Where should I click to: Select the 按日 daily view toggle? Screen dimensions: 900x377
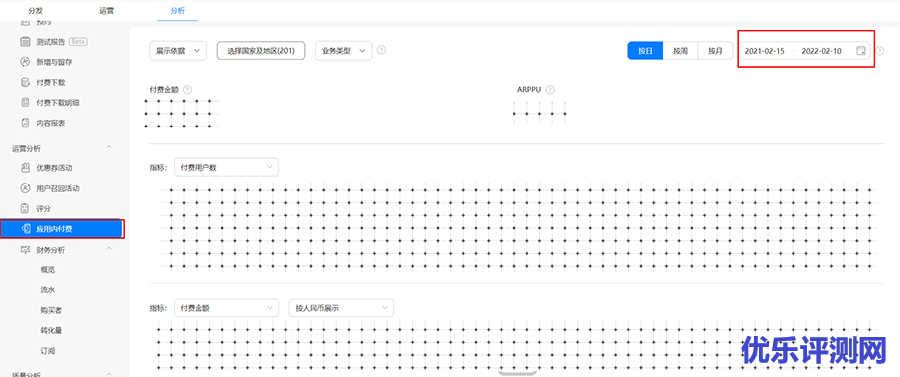click(645, 50)
